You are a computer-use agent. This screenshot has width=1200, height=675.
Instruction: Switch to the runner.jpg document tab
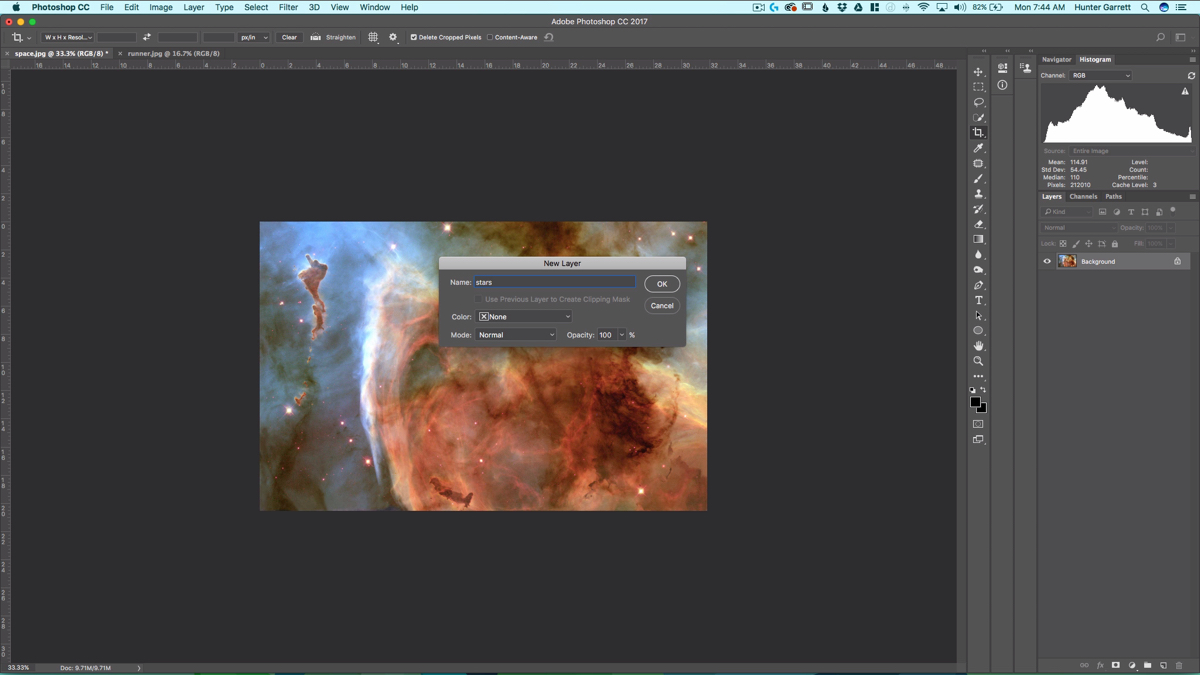(173, 54)
